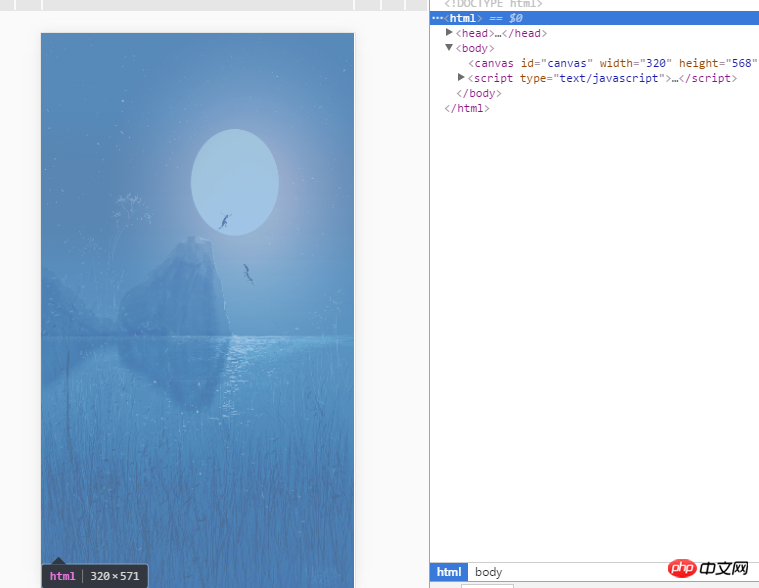This screenshot has height=588, width=759.
Task: Click the id="canvas" attribute
Action: click(557, 63)
